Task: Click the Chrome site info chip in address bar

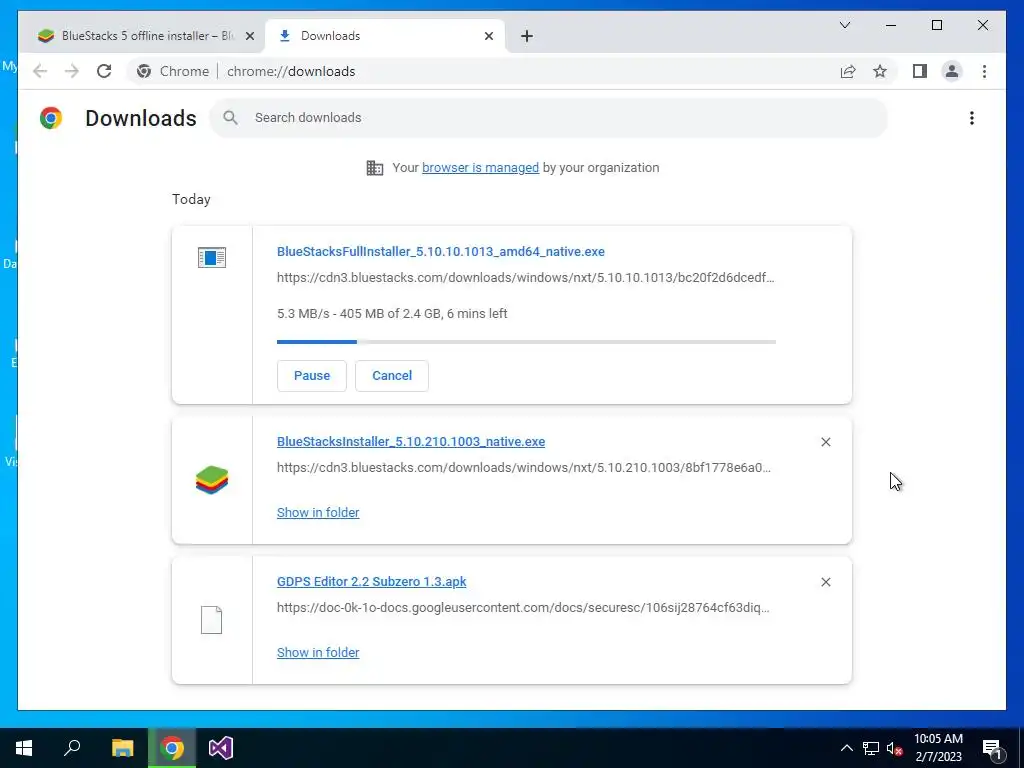Action: [173, 71]
